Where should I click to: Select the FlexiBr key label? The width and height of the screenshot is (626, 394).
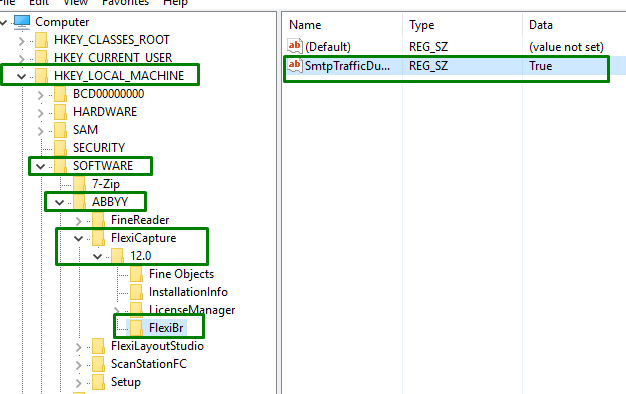coord(166,328)
